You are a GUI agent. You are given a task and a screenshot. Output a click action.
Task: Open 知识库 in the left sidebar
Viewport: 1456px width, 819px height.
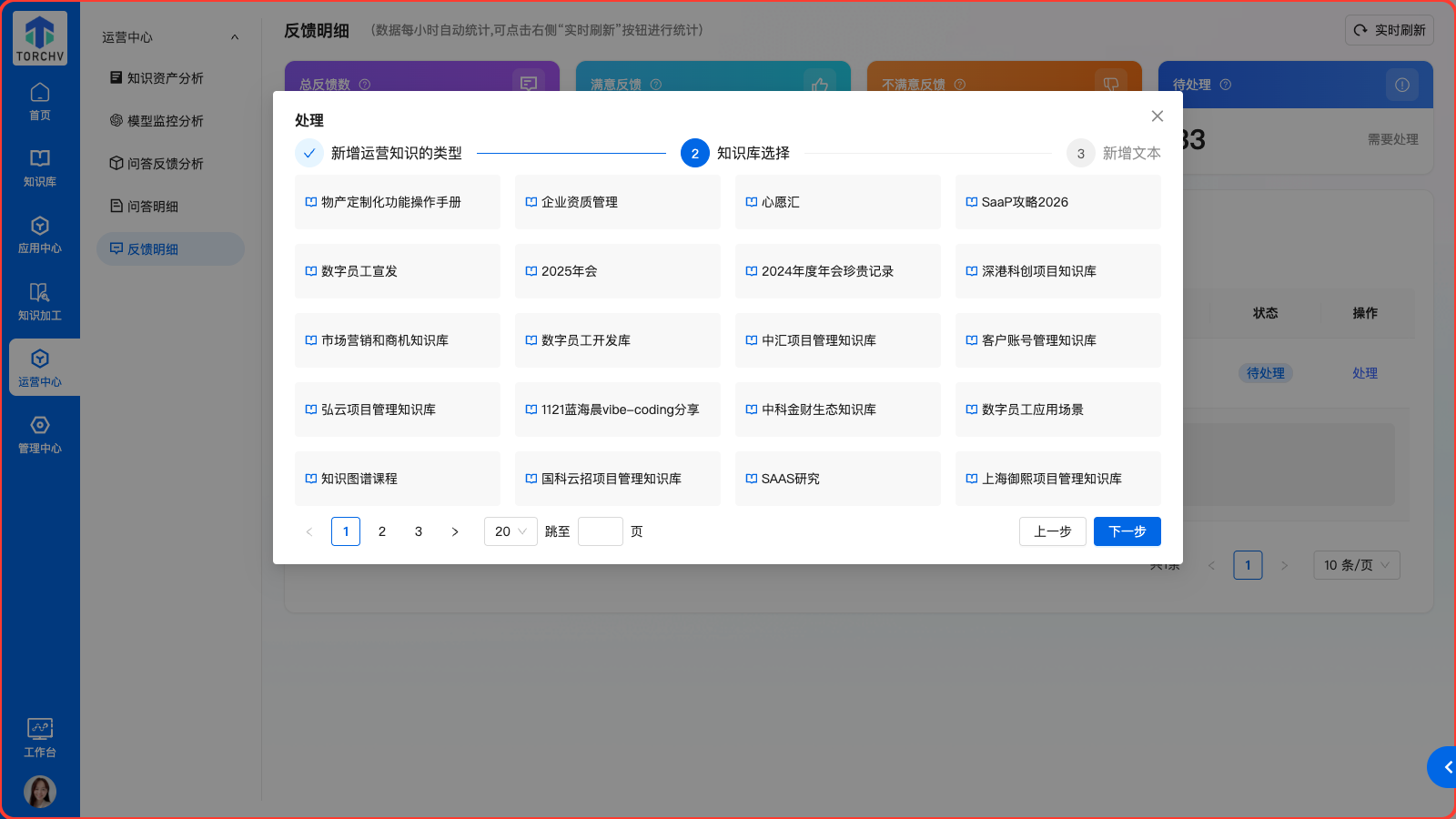(40, 168)
